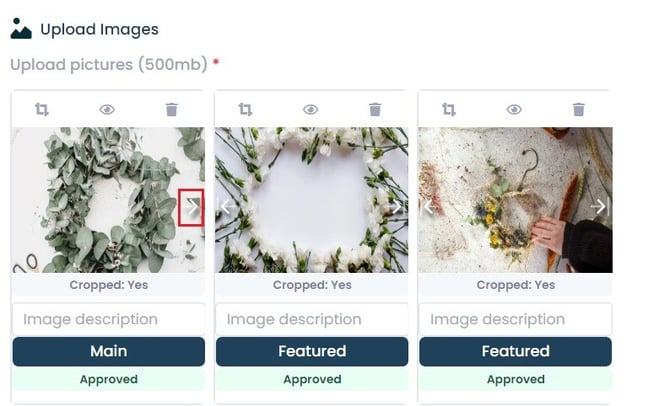Delete the eucalyptus wreath image
670x406 pixels.
pyautogui.click(x=171, y=109)
